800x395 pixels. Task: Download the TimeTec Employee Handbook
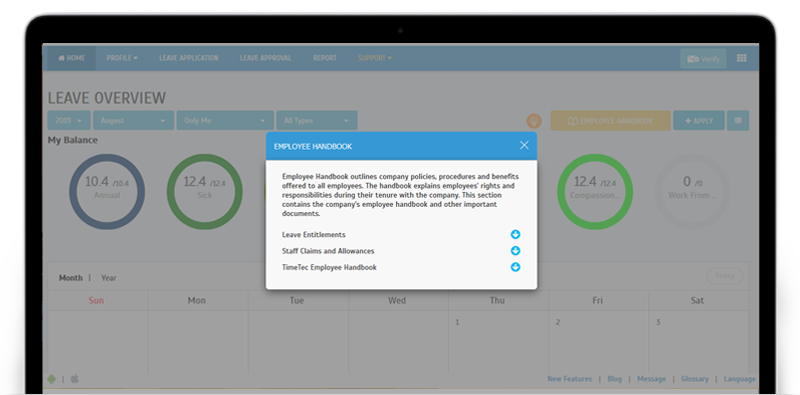[515, 267]
